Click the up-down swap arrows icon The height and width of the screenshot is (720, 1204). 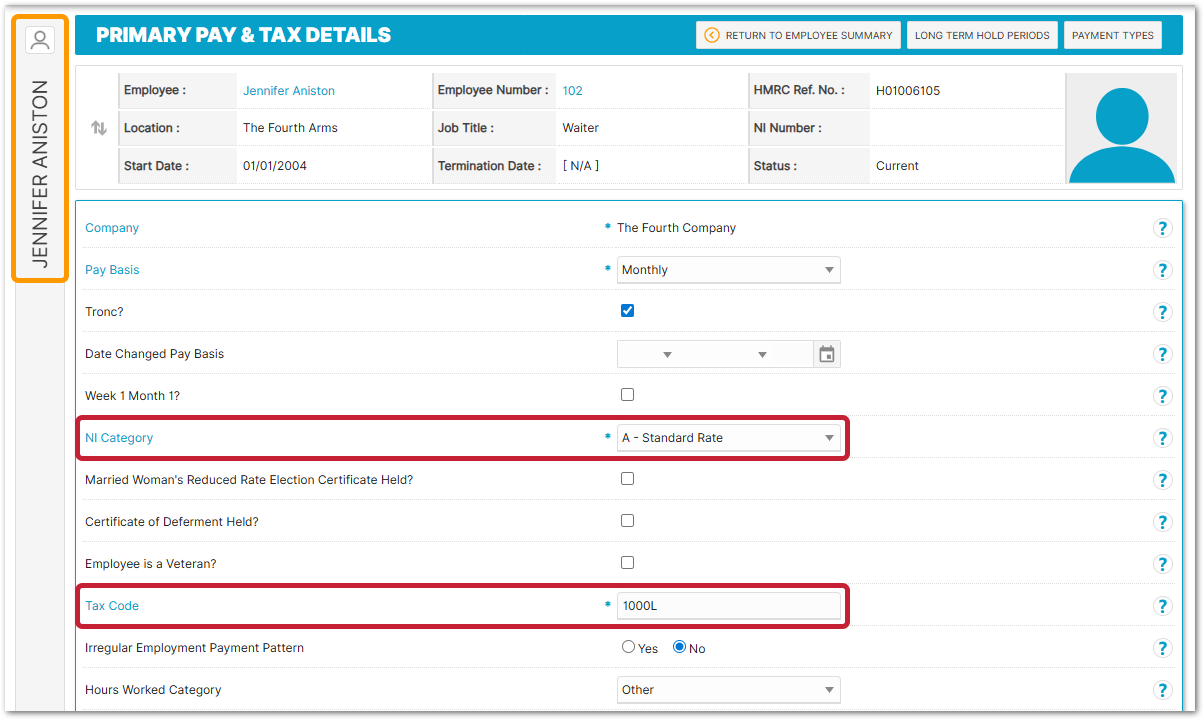click(98, 128)
